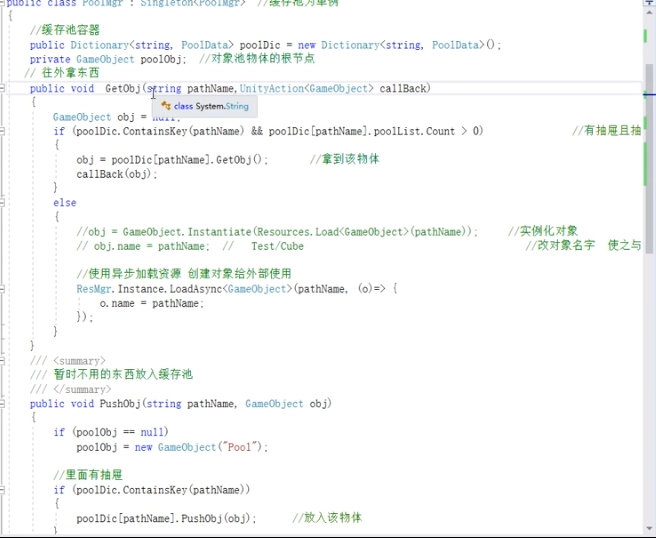Click the comment "// 往外拿东西"
The height and width of the screenshot is (538, 656).
point(62,73)
